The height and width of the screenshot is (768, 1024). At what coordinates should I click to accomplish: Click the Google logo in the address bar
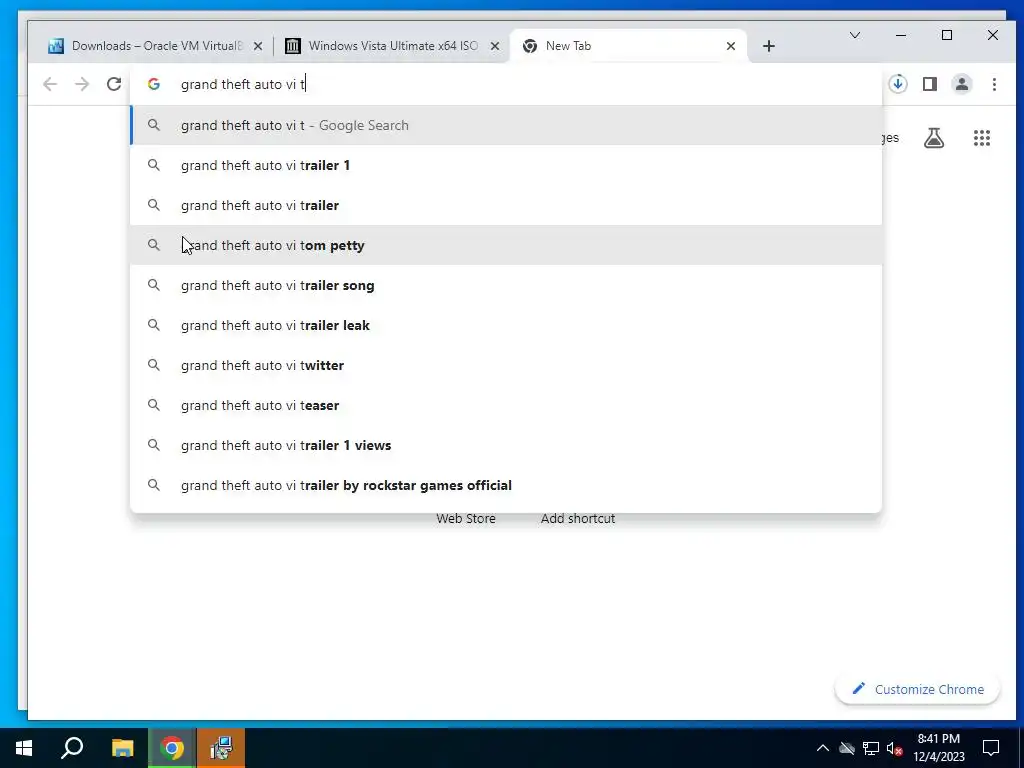(x=153, y=84)
